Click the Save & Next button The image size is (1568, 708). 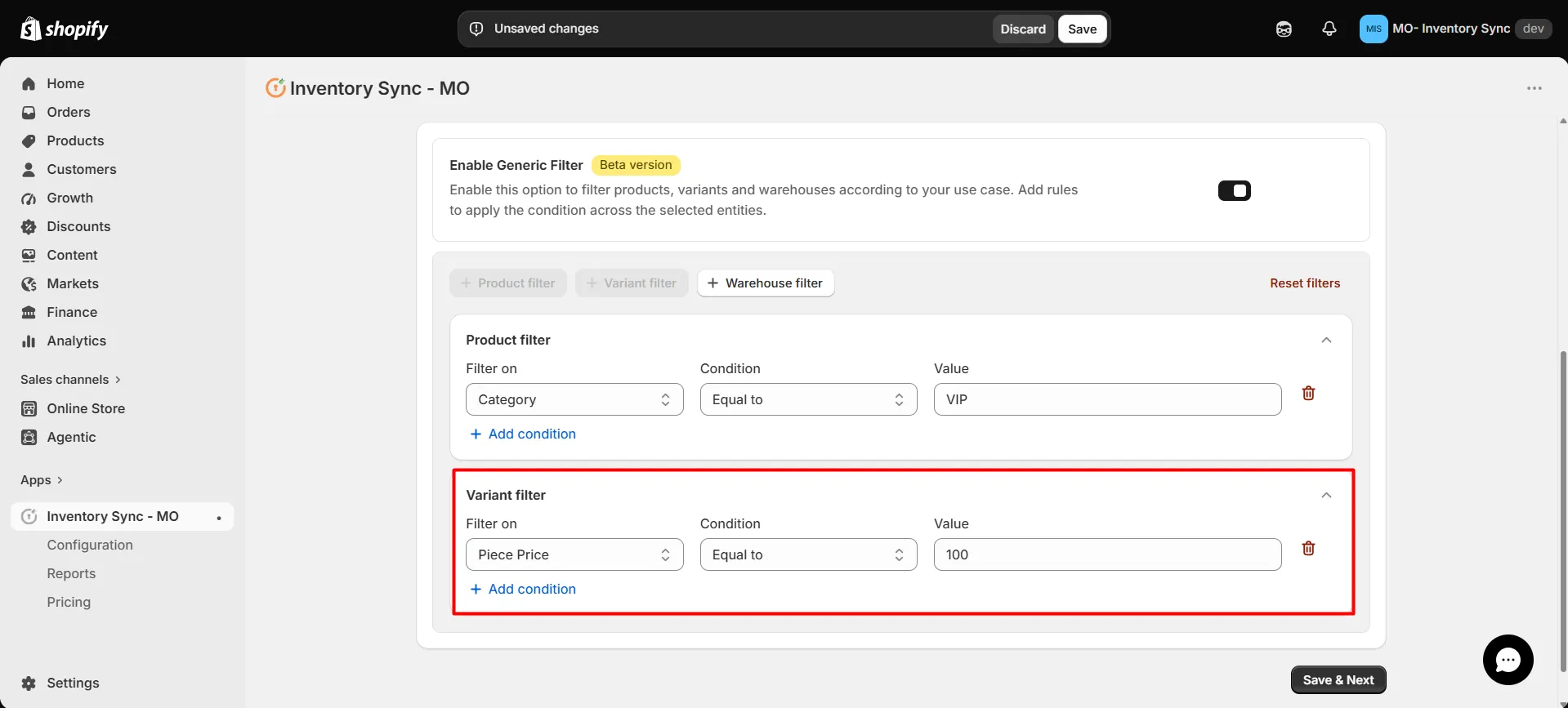pyautogui.click(x=1338, y=679)
